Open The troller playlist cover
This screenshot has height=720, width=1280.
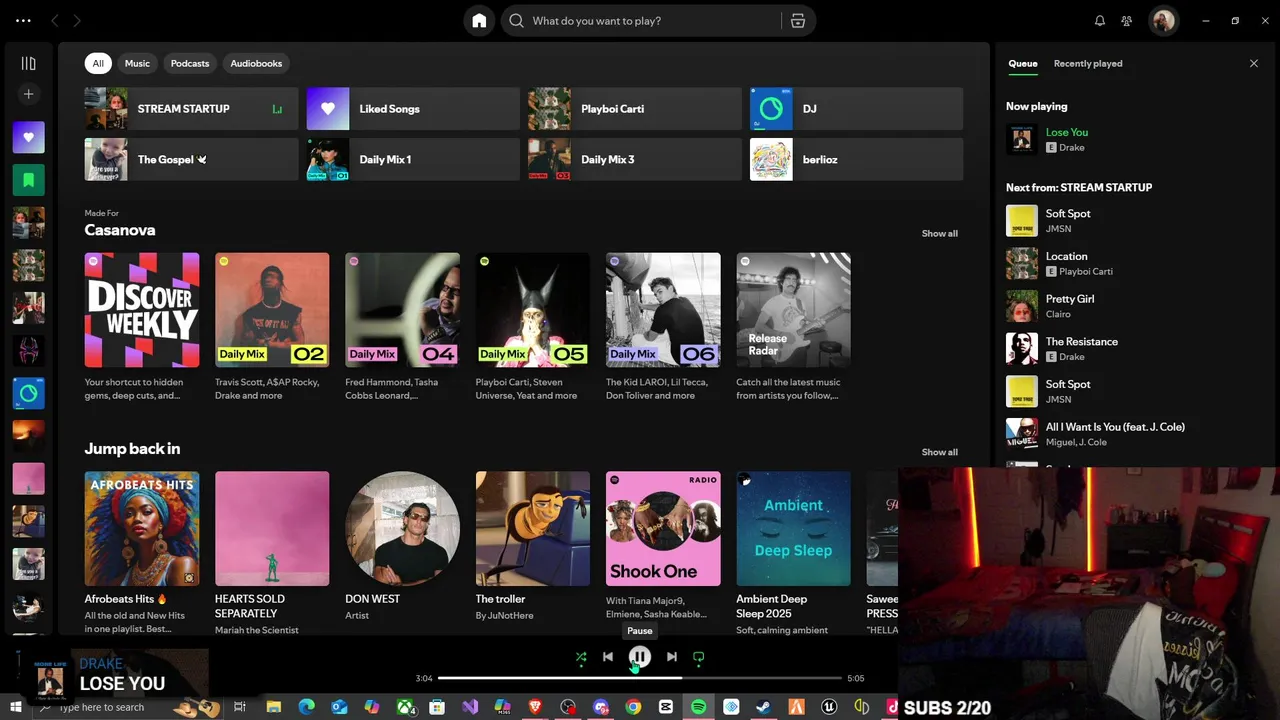(533, 529)
